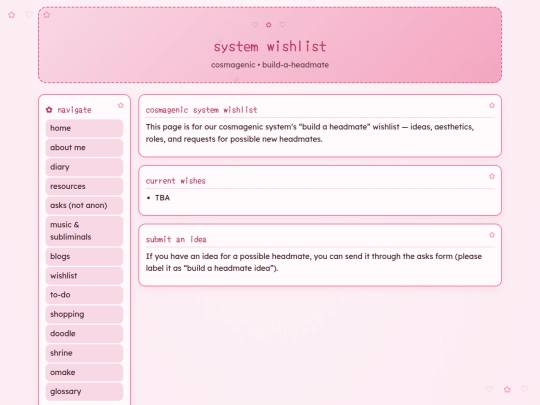Click the current wishes heading

tap(176, 181)
